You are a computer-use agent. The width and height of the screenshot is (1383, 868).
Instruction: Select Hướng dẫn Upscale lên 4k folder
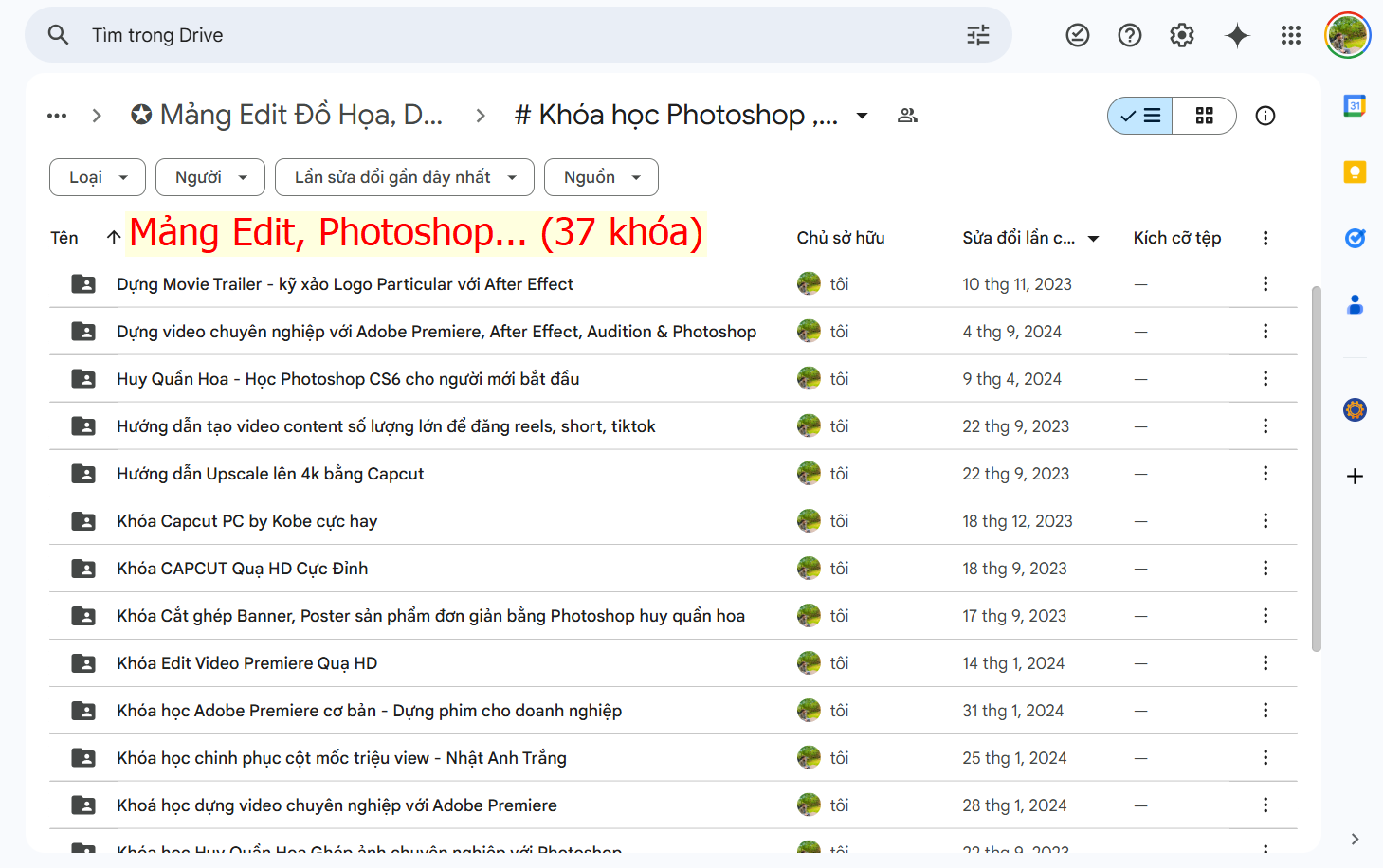click(x=270, y=474)
